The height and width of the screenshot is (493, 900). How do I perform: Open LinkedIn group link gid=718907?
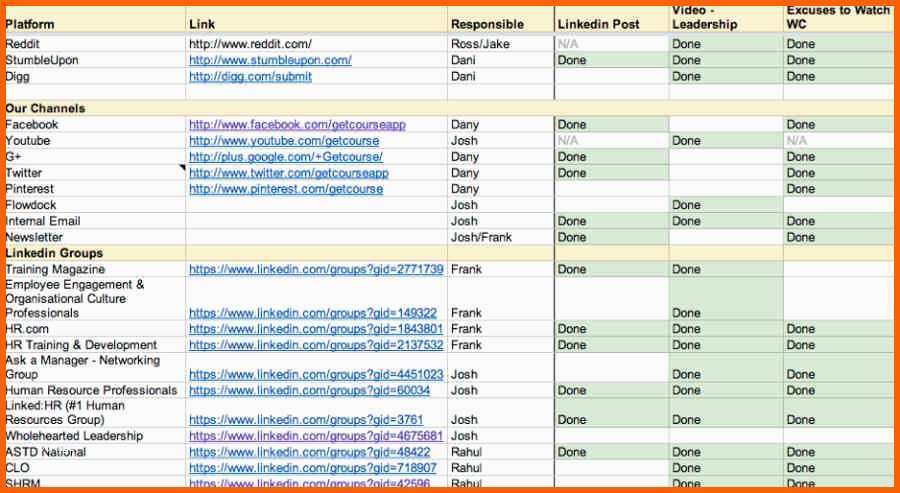tap(313, 468)
